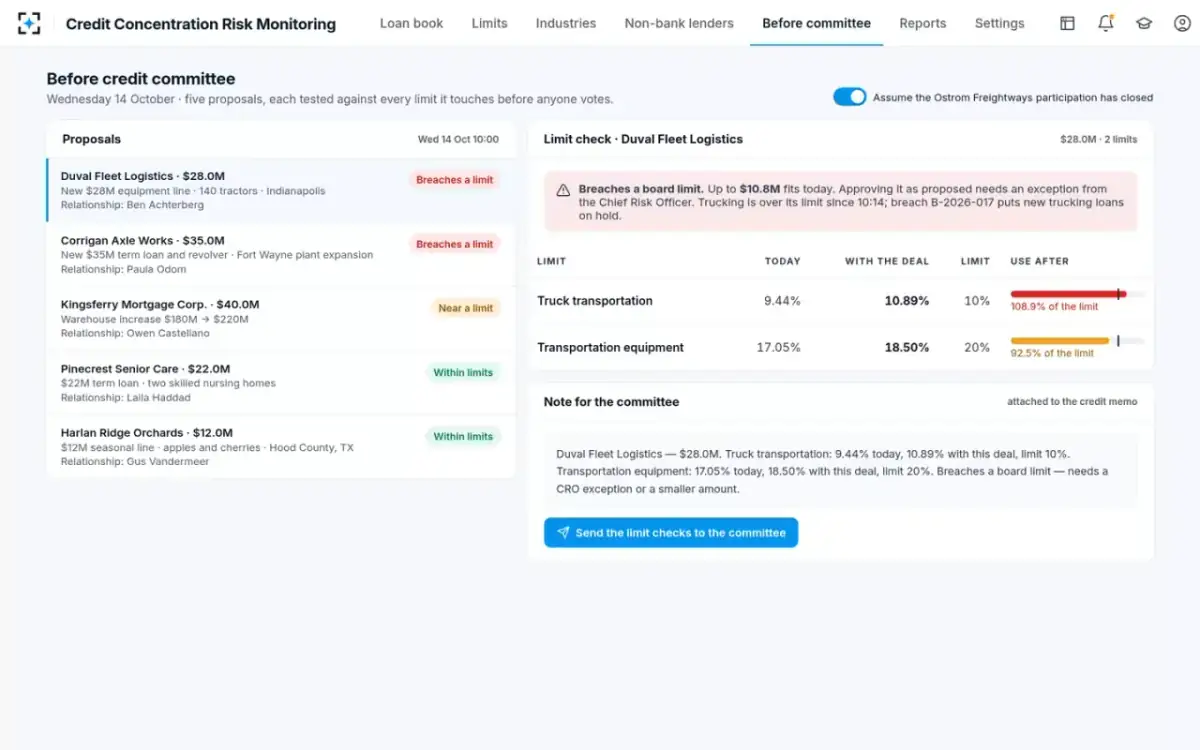Go to the Industries tab
1200x750 pixels.
pyautogui.click(x=565, y=23)
